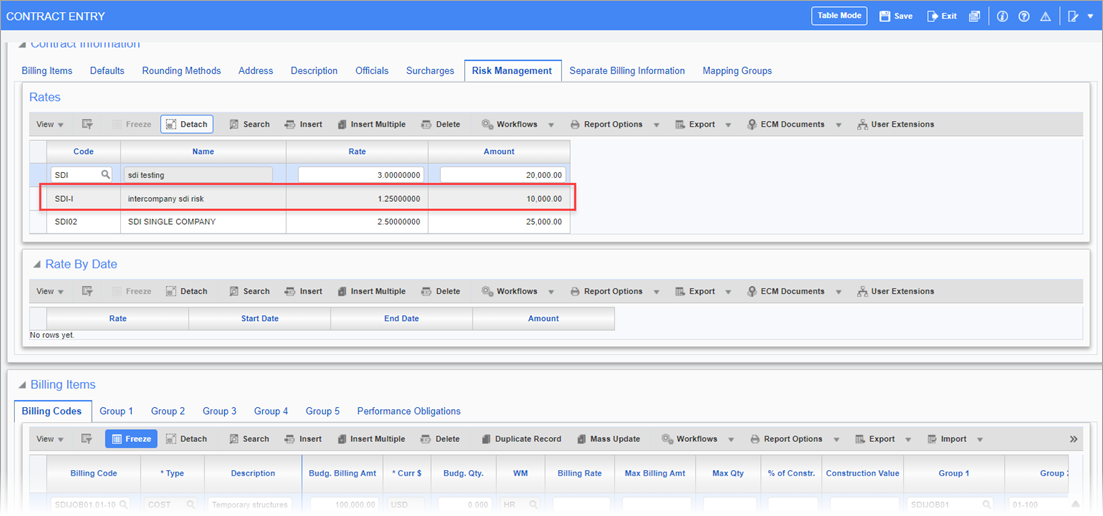Click Search in Rate By Date toolbar
Image resolution: width=1103 pixels, height=516 pixels.
249,291
